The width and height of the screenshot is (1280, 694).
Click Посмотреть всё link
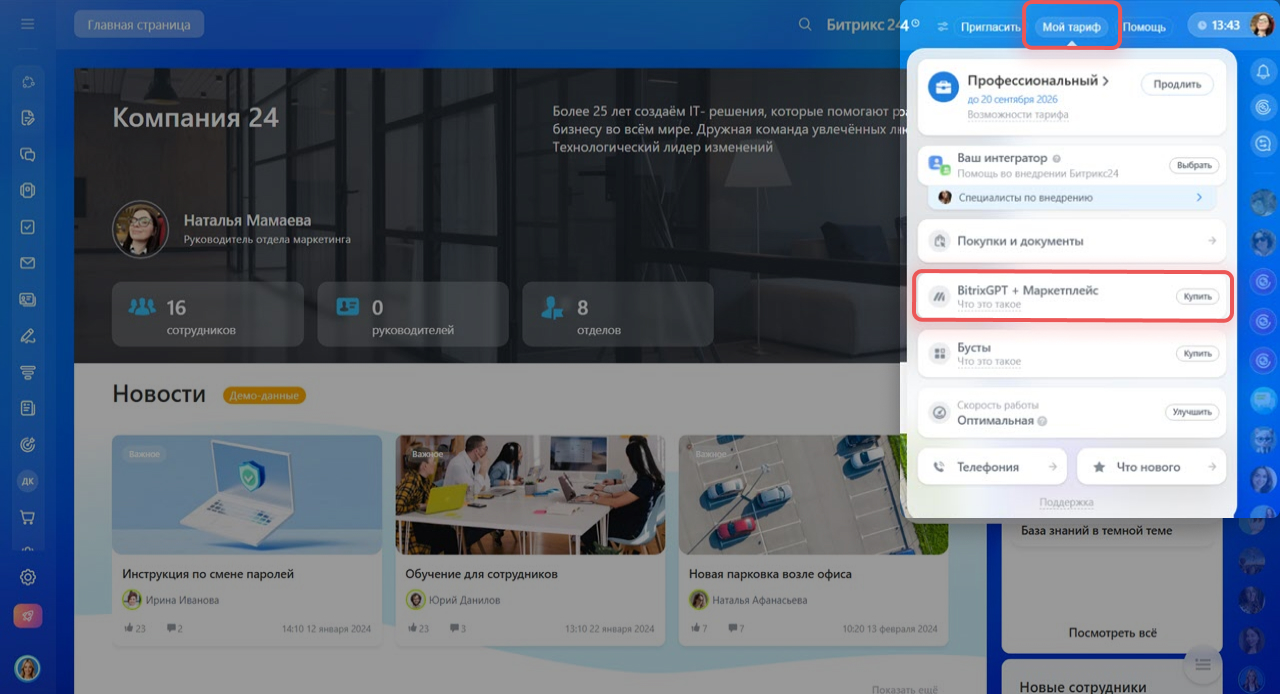click(x=1112, y=633)
